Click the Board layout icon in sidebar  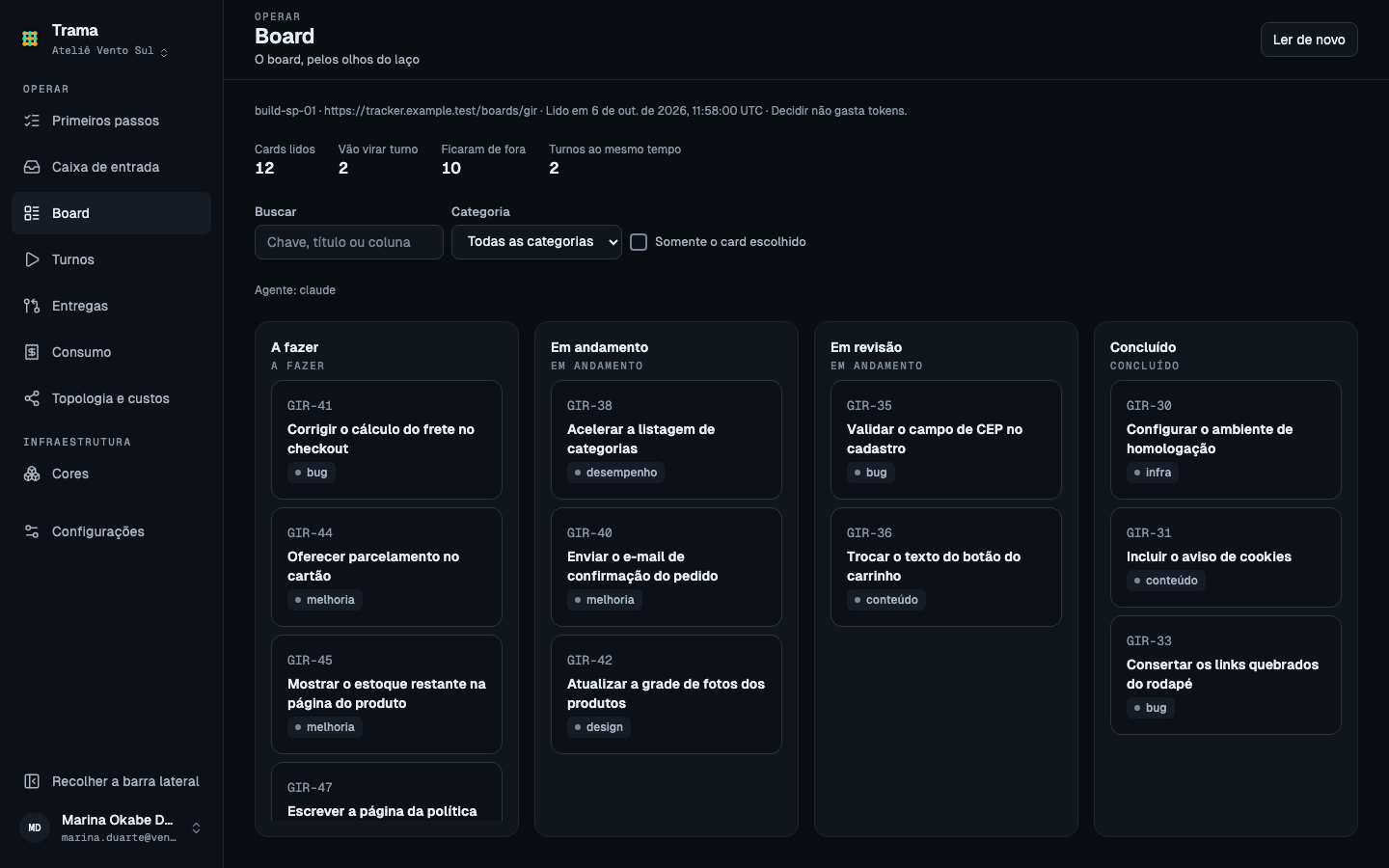pyautogui.click(x=32, y=213)
